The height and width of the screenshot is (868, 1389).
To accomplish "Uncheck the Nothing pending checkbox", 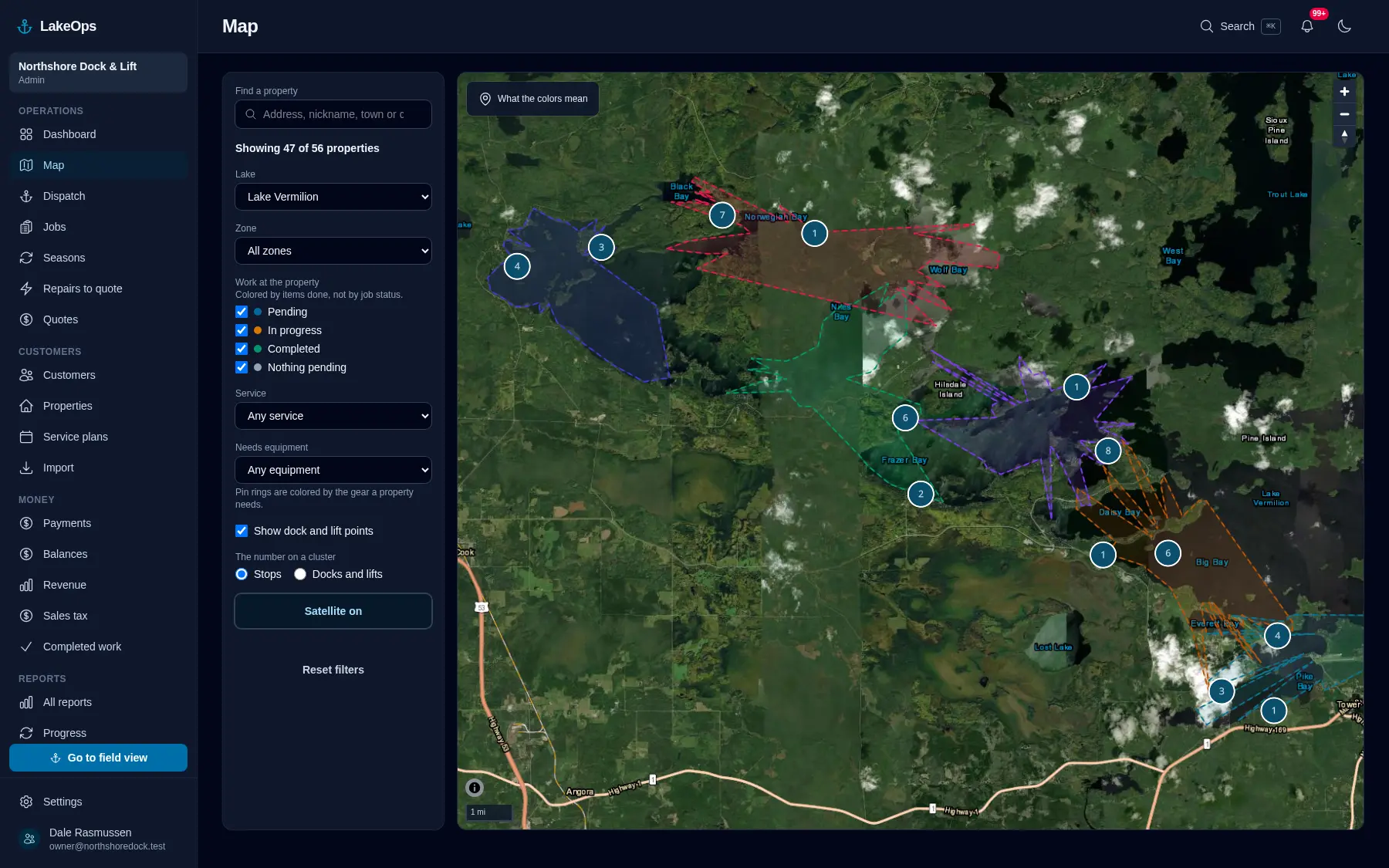I will pyautogui.click(x=242, y=367).
